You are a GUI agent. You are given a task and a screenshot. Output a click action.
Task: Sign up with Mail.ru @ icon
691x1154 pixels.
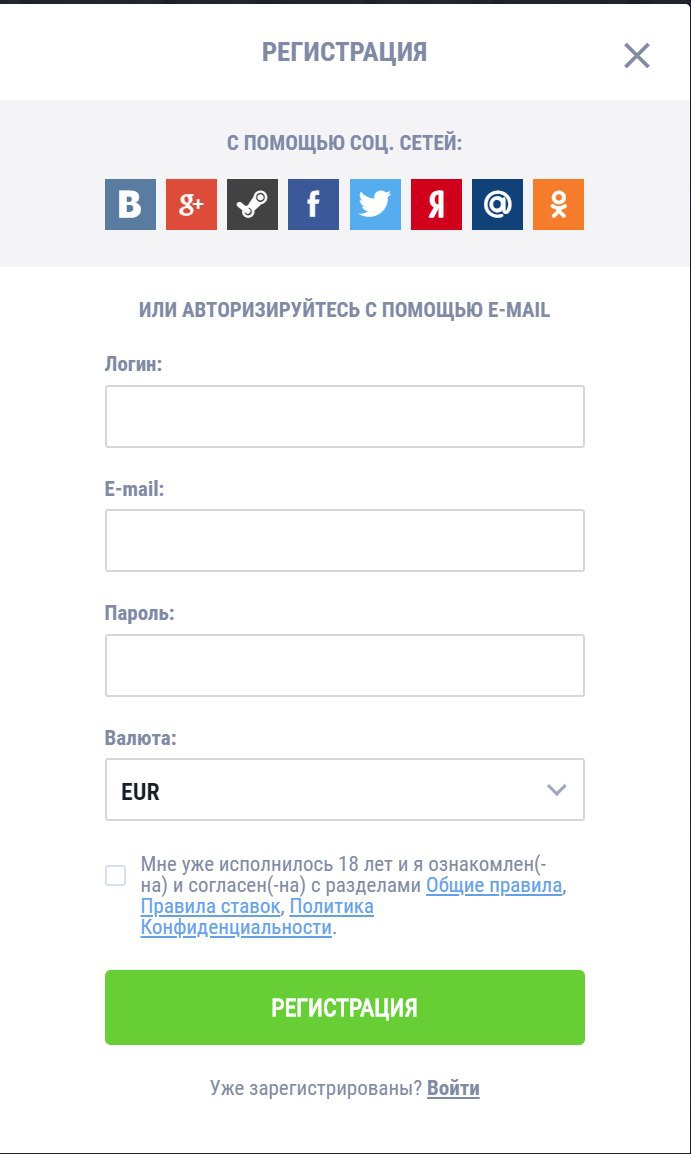(x=497, y=205)
